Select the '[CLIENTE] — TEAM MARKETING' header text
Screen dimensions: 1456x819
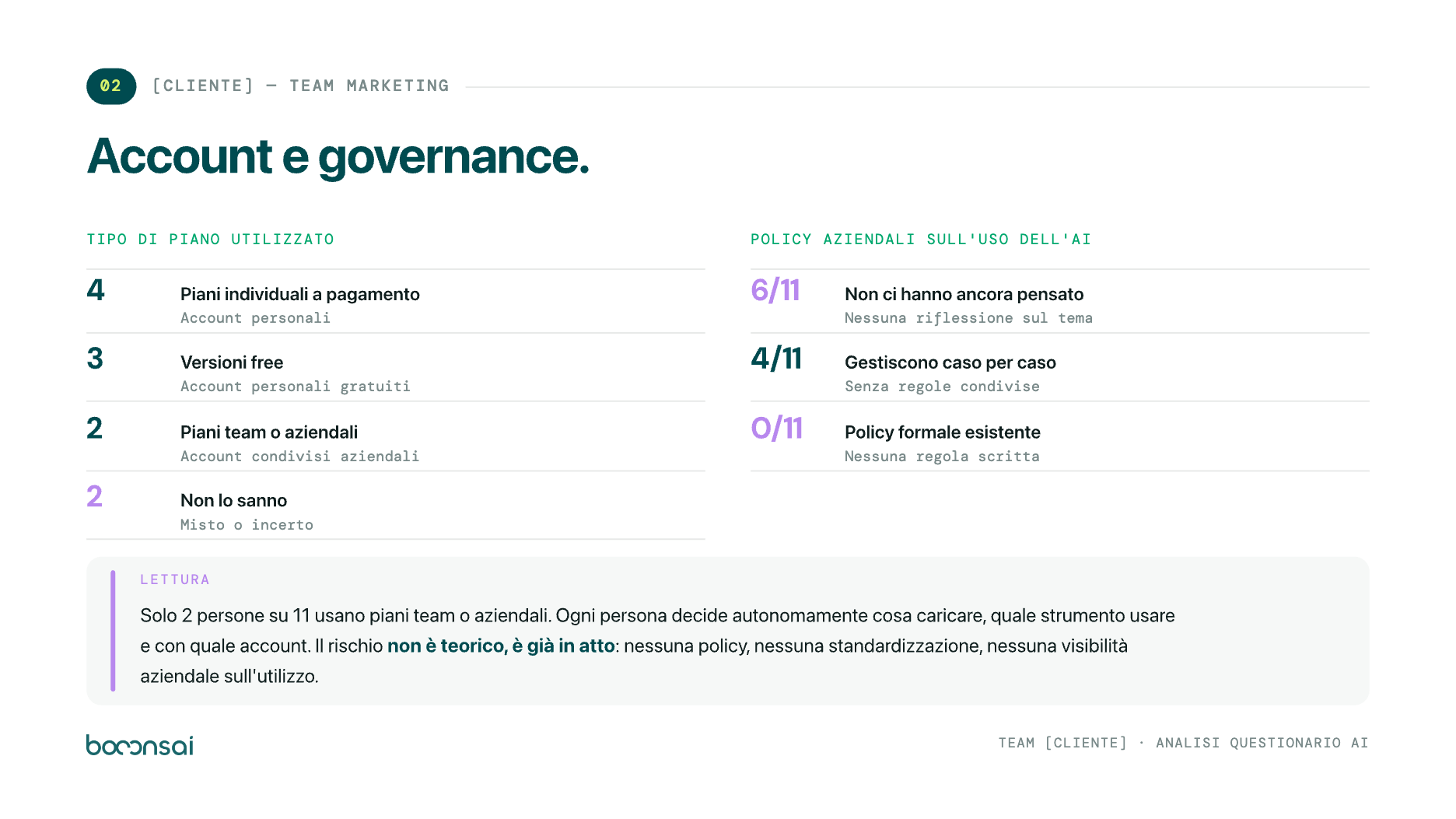click(300, 86)
